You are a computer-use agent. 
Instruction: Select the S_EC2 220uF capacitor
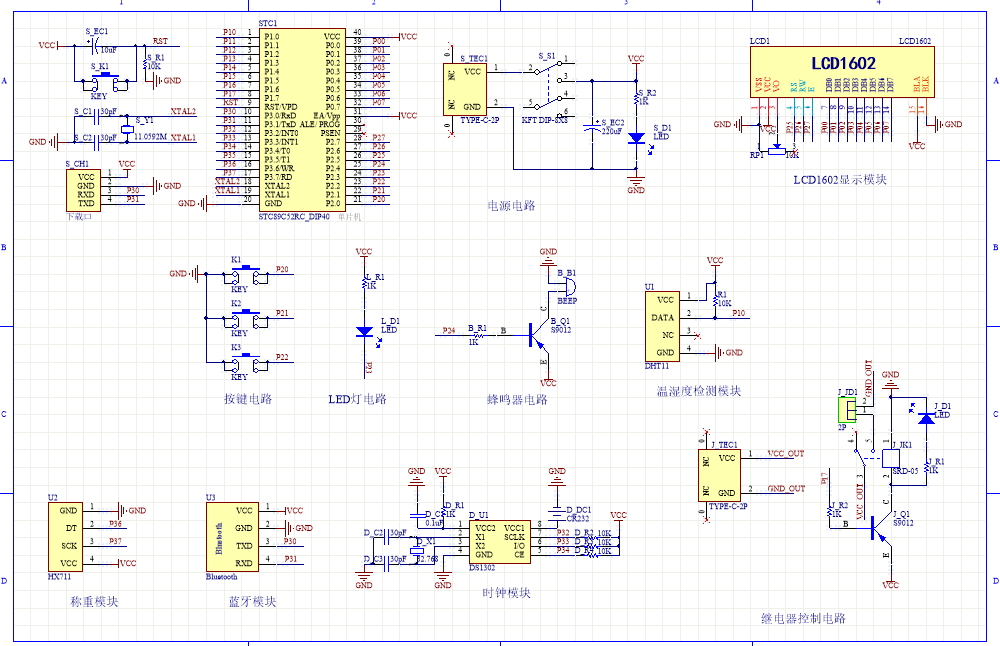tap(593, 126)
